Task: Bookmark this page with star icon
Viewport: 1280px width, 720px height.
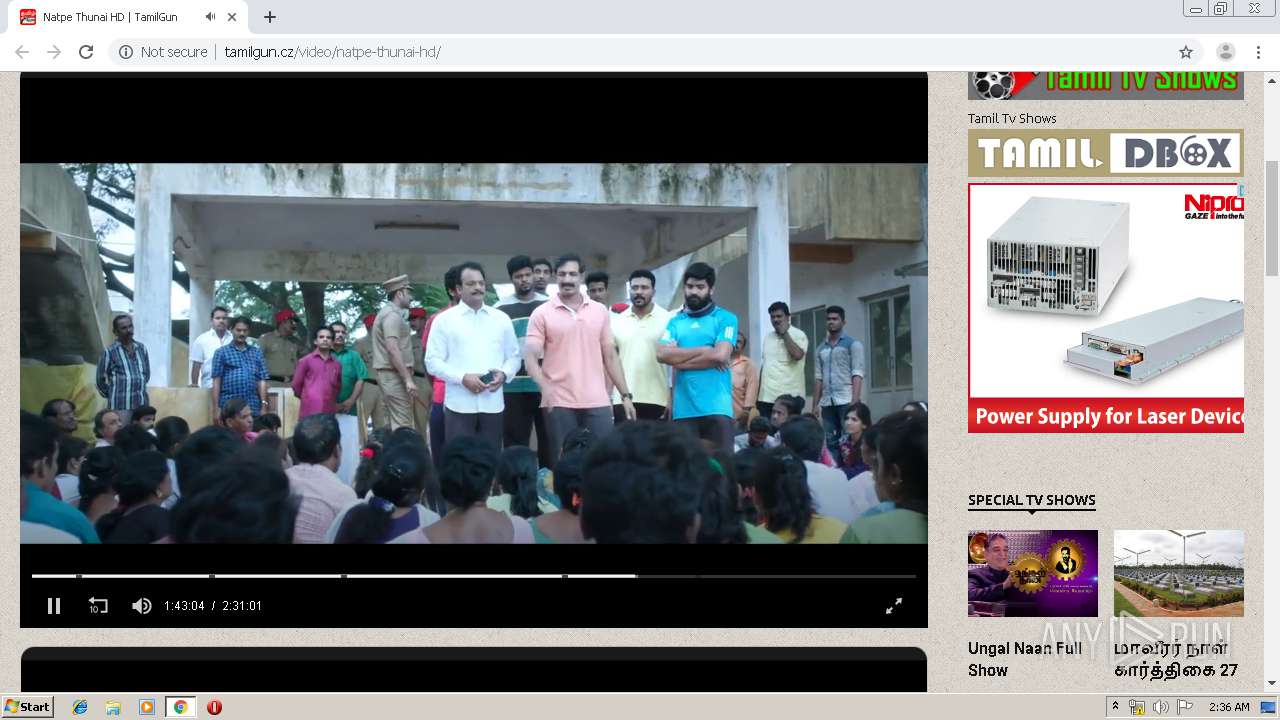Action: 1186,52
